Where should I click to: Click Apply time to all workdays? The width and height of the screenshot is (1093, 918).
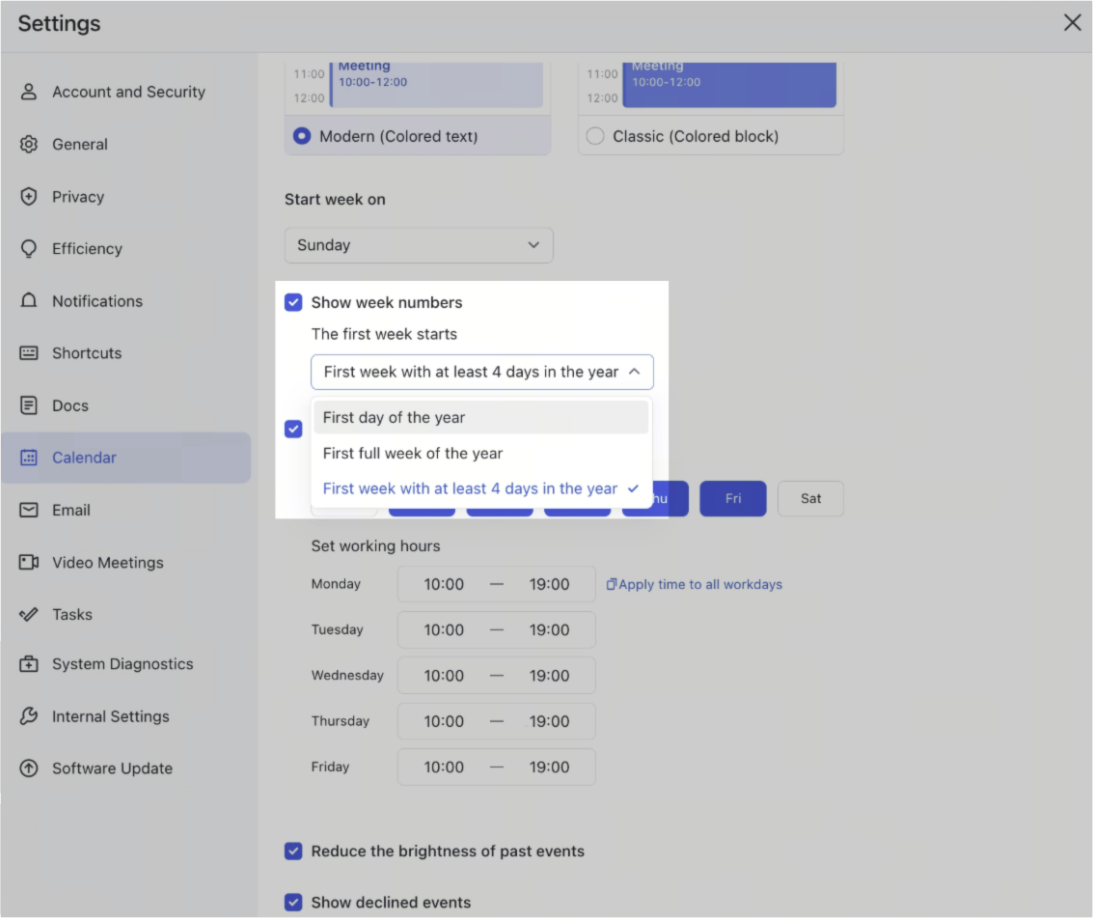click(695, 584)
